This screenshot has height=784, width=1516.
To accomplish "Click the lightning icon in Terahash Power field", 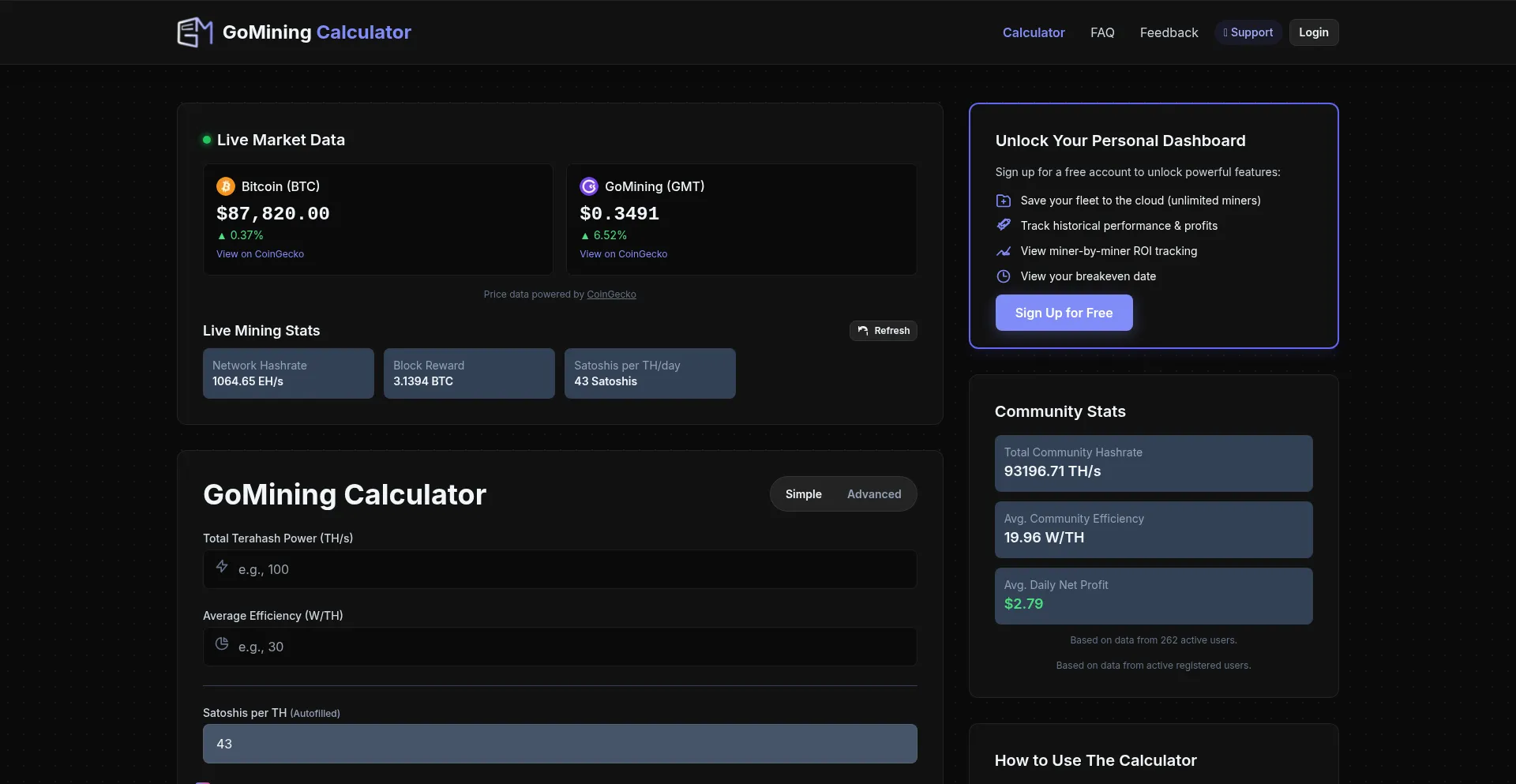I will [x=222, y=568].
